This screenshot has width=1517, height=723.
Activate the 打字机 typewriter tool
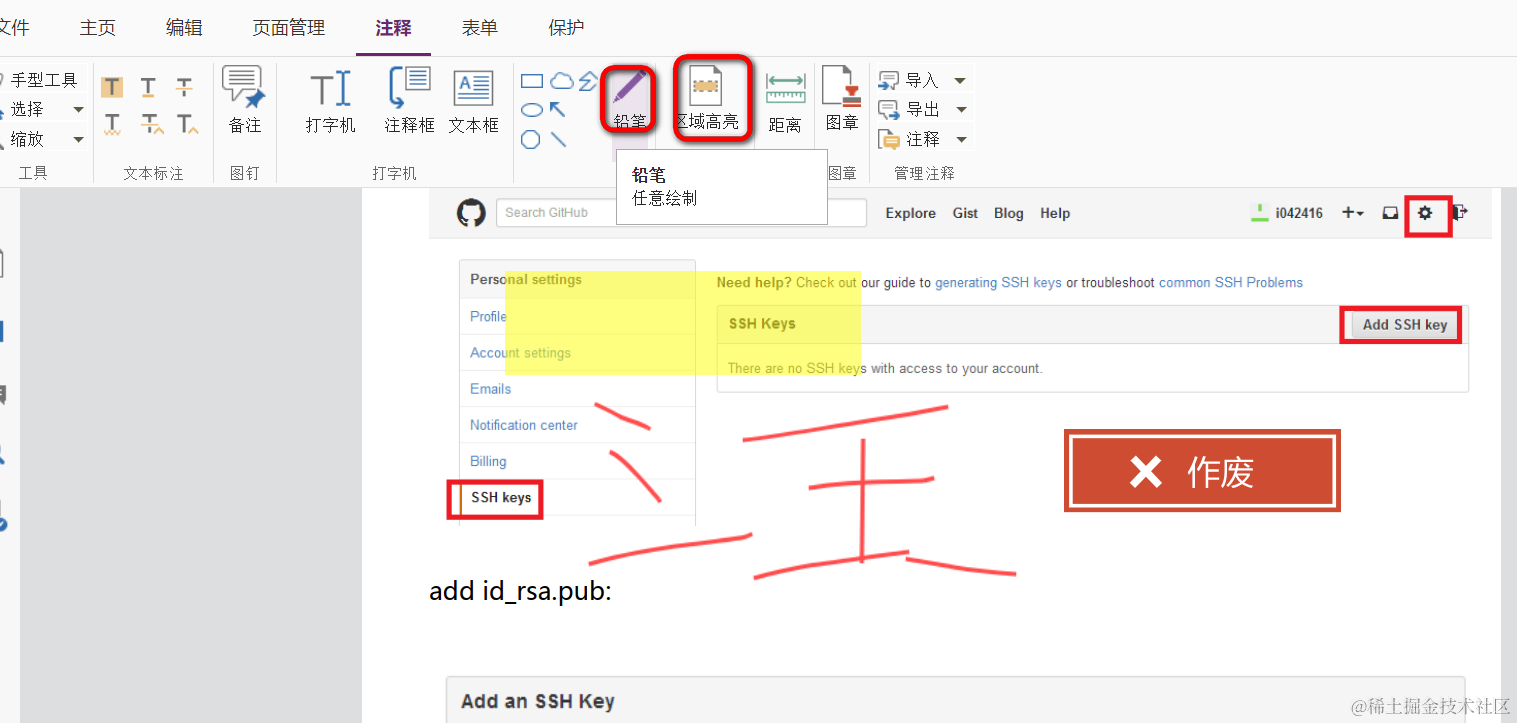[330, 100]
